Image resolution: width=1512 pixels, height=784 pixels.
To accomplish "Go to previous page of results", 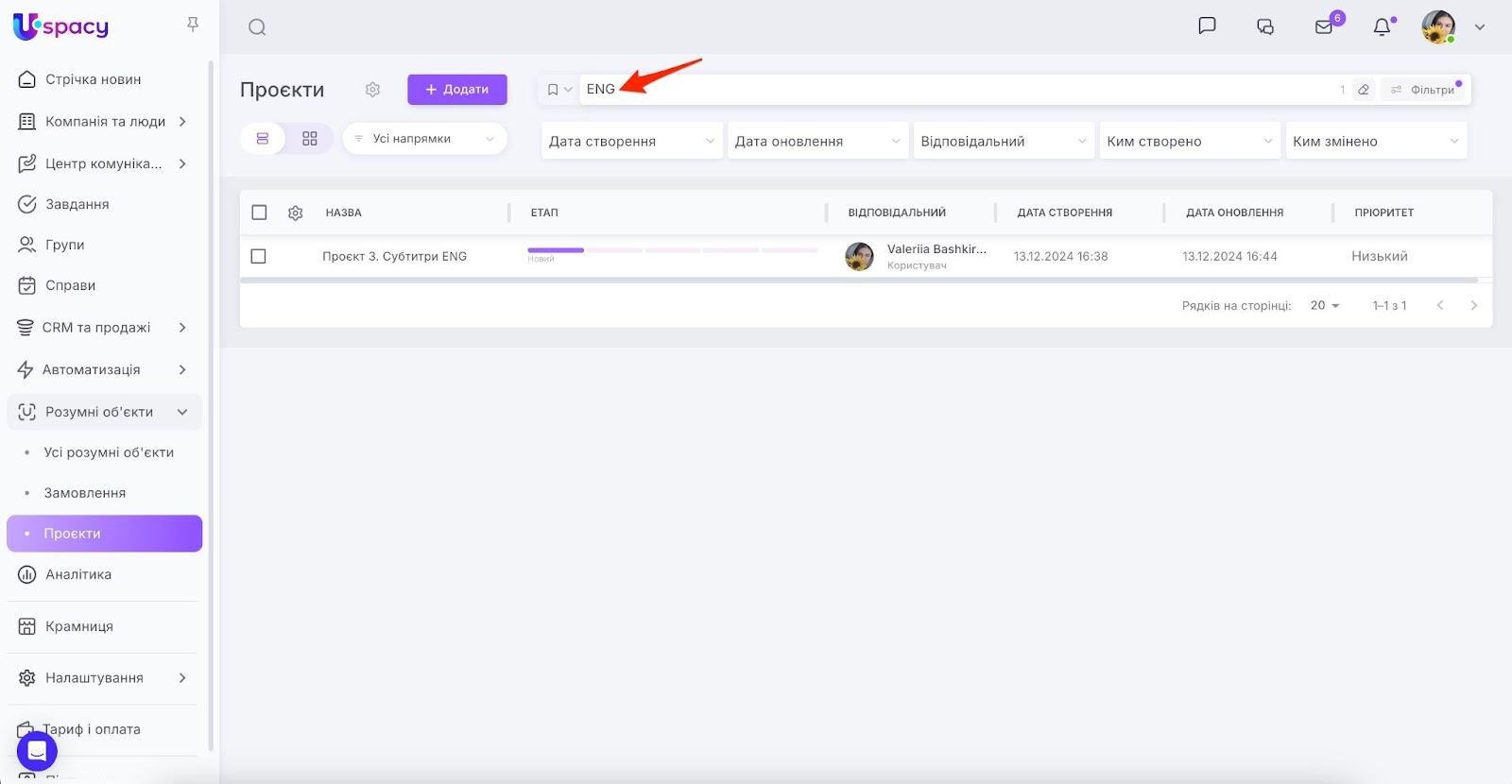I will [1440, 305].
